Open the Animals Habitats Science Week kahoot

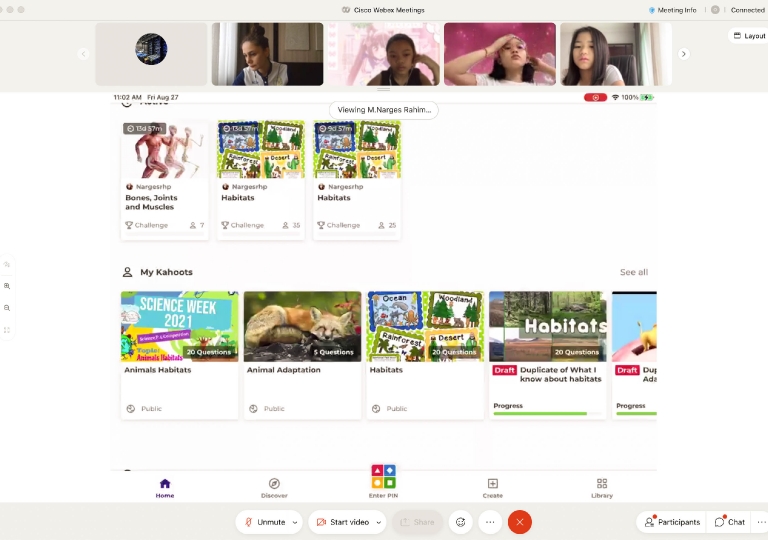pyautogui.click(x=180, y=355)
